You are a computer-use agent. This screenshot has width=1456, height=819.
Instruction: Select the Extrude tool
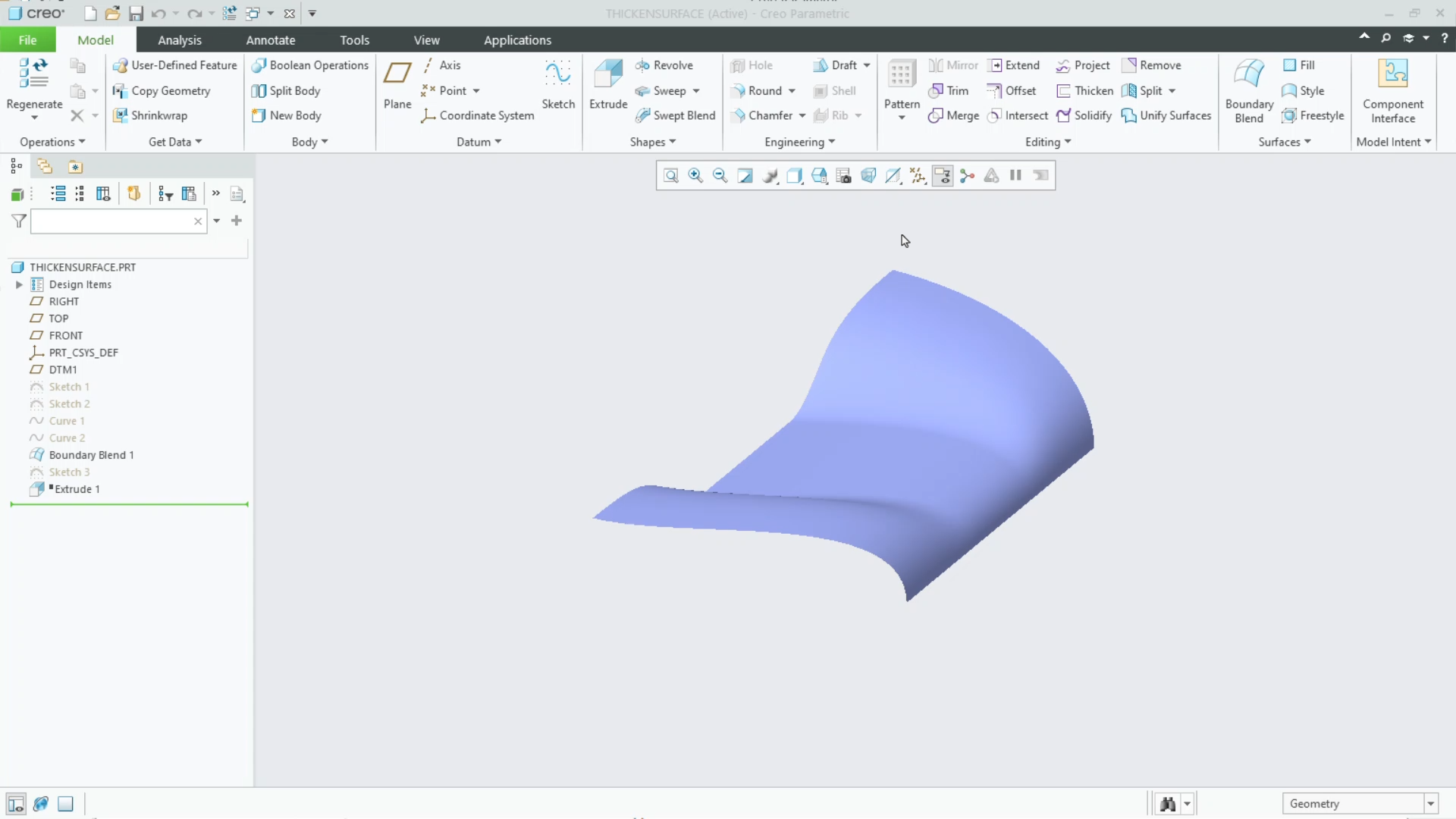coord(608,84)
